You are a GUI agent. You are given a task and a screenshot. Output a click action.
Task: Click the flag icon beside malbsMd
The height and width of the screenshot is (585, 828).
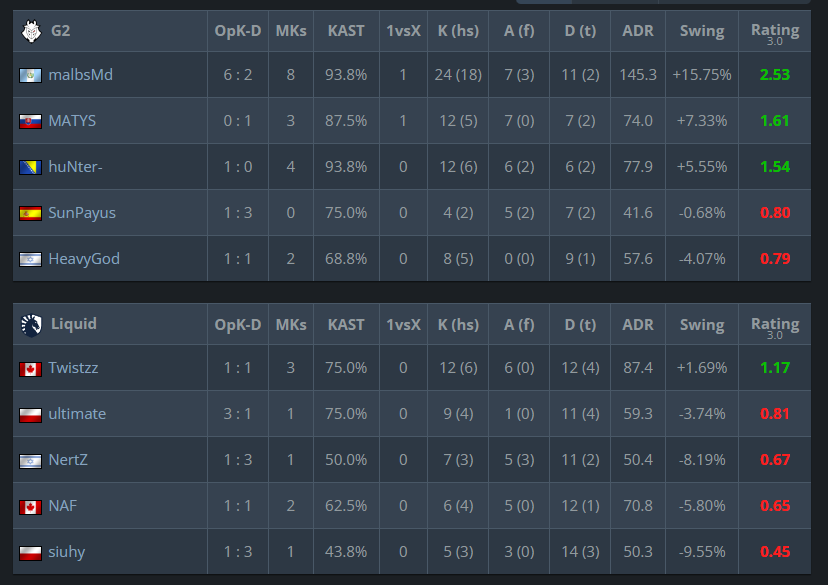(31, 76)
